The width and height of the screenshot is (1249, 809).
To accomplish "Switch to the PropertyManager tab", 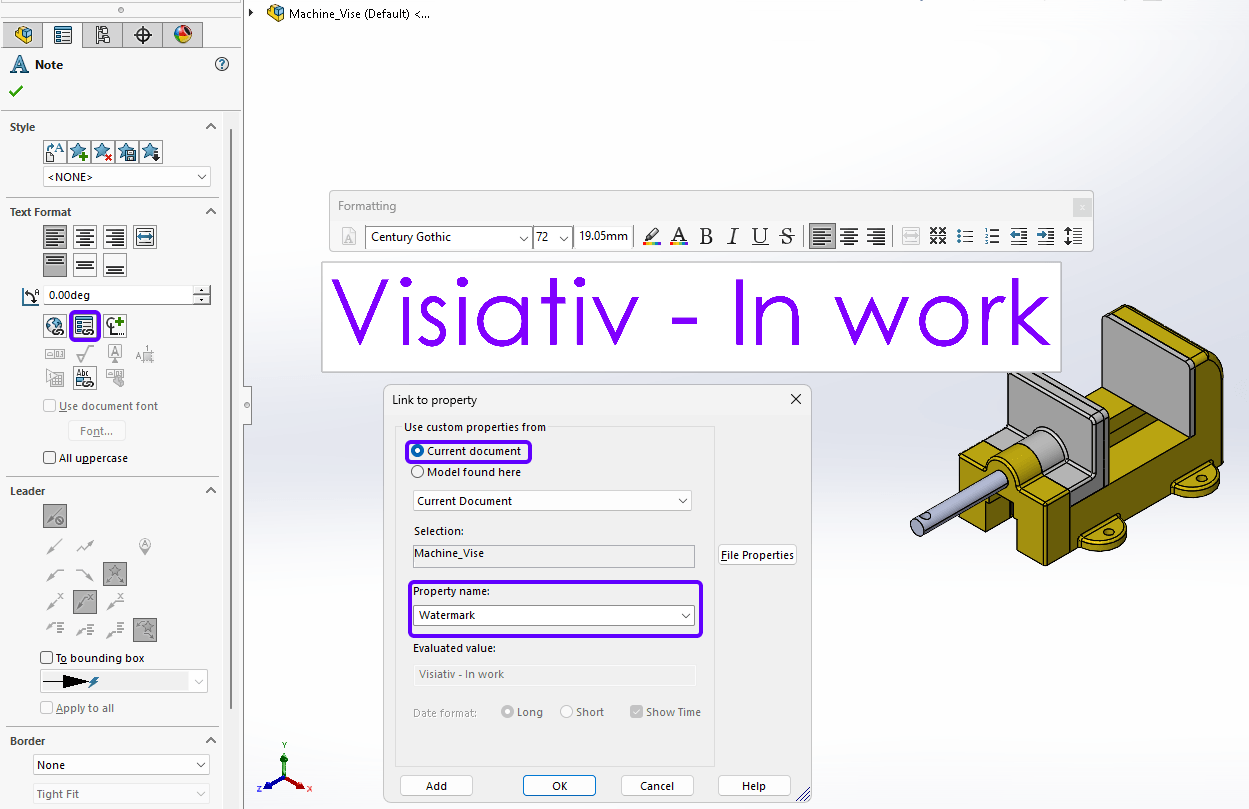I will pos(63,35).
